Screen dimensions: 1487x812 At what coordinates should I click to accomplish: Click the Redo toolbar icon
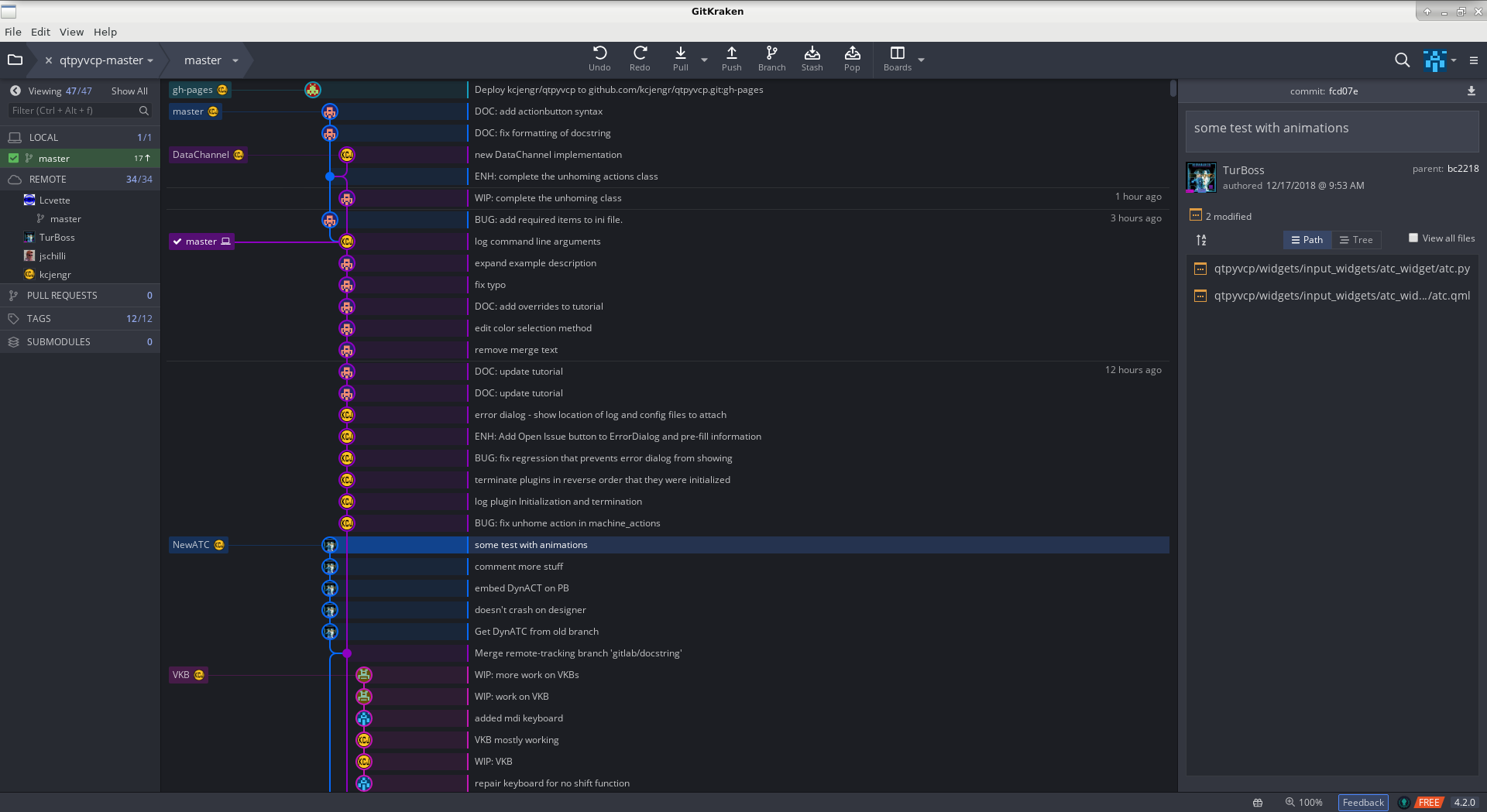tap(640, 59)
